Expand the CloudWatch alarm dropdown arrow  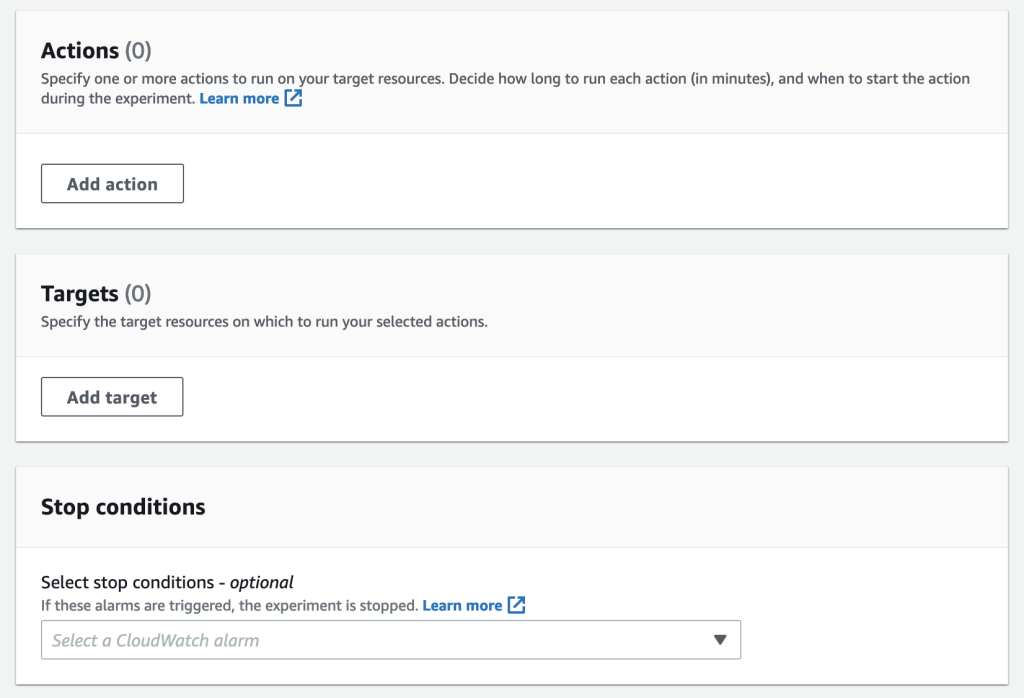coord(720,640)
